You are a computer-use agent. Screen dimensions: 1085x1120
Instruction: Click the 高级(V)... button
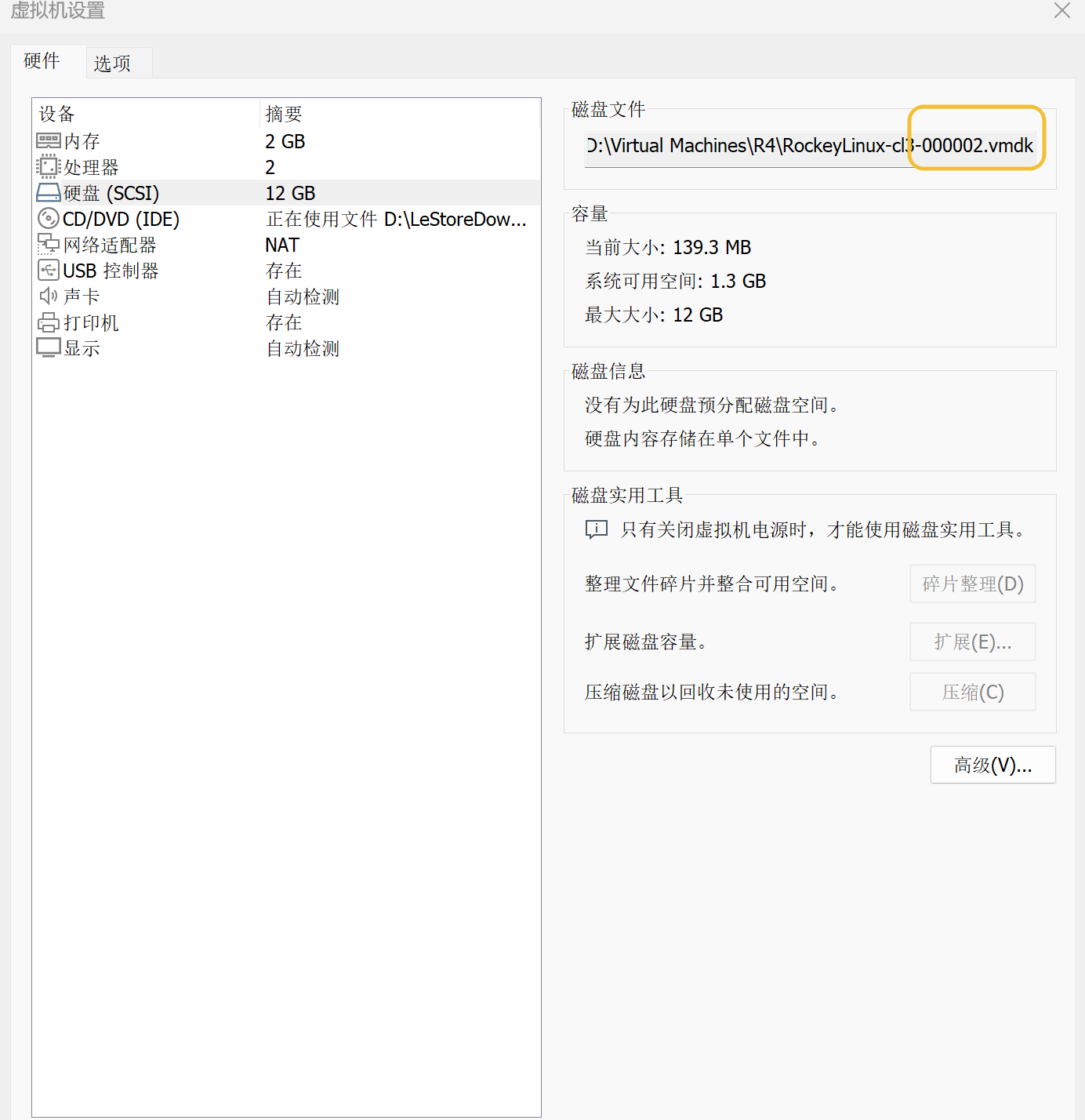[x=992, y=765]
